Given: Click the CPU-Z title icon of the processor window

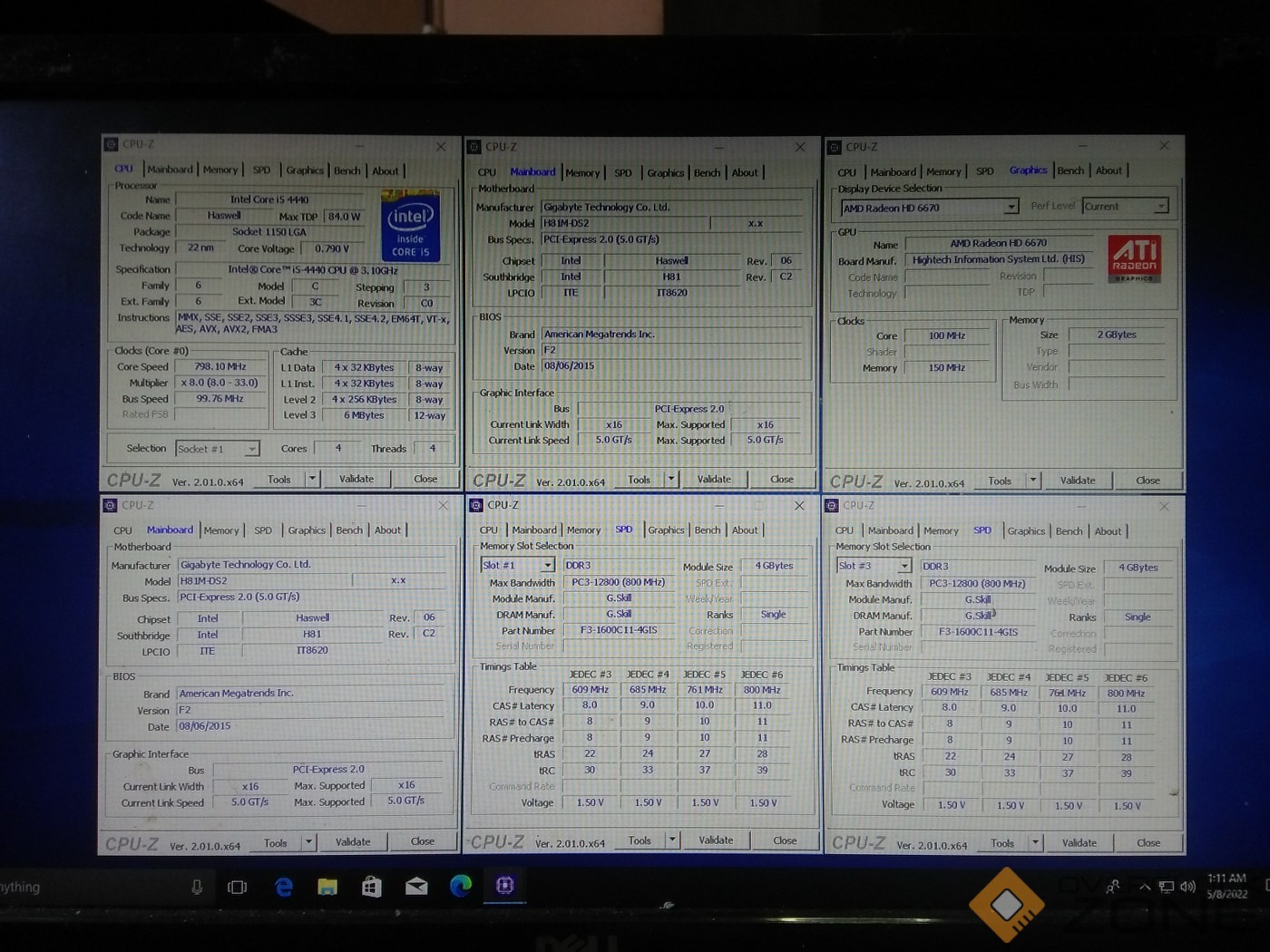Looking at the screenshot, I should (111, 144).
